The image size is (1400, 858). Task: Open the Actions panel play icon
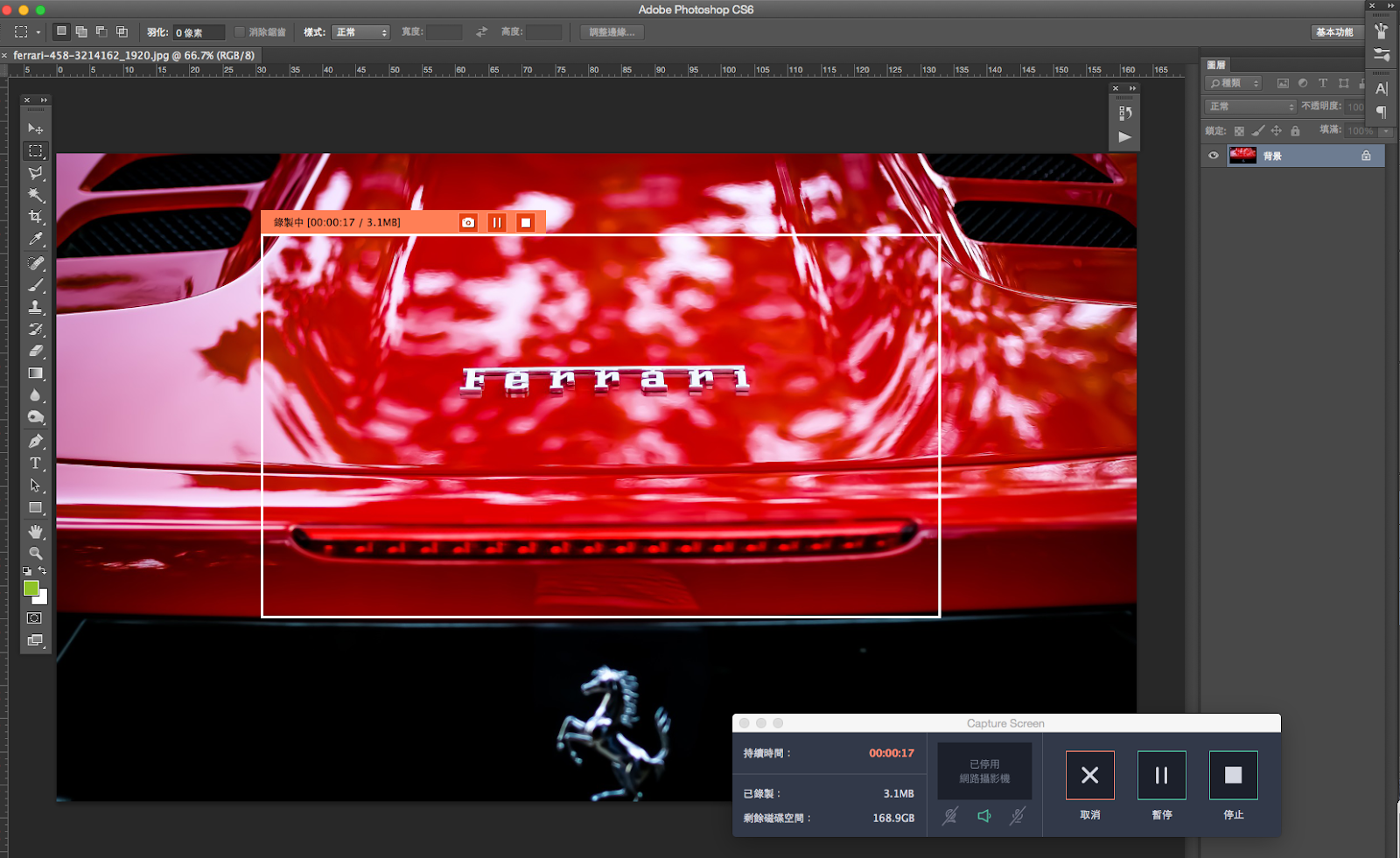[1125, 137]
